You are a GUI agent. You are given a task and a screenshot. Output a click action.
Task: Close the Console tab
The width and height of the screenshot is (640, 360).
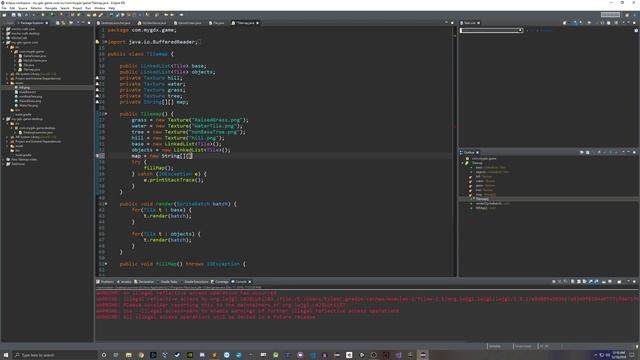coord(250,282)
